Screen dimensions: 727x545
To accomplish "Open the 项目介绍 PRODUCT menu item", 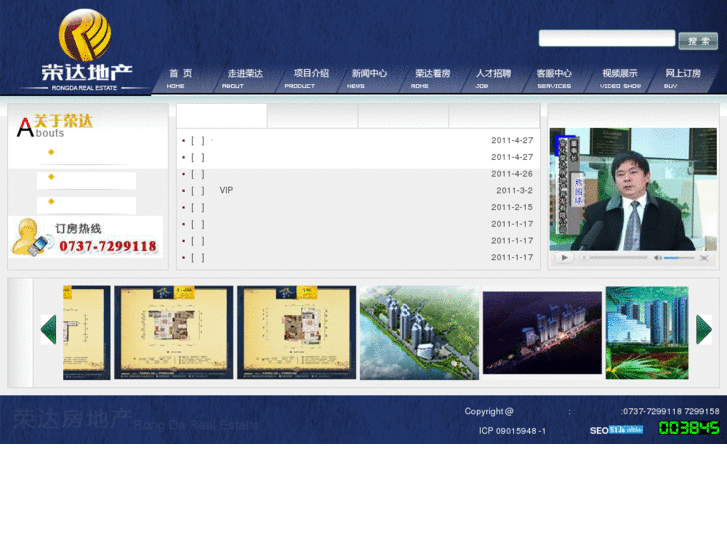I will 308,78.
